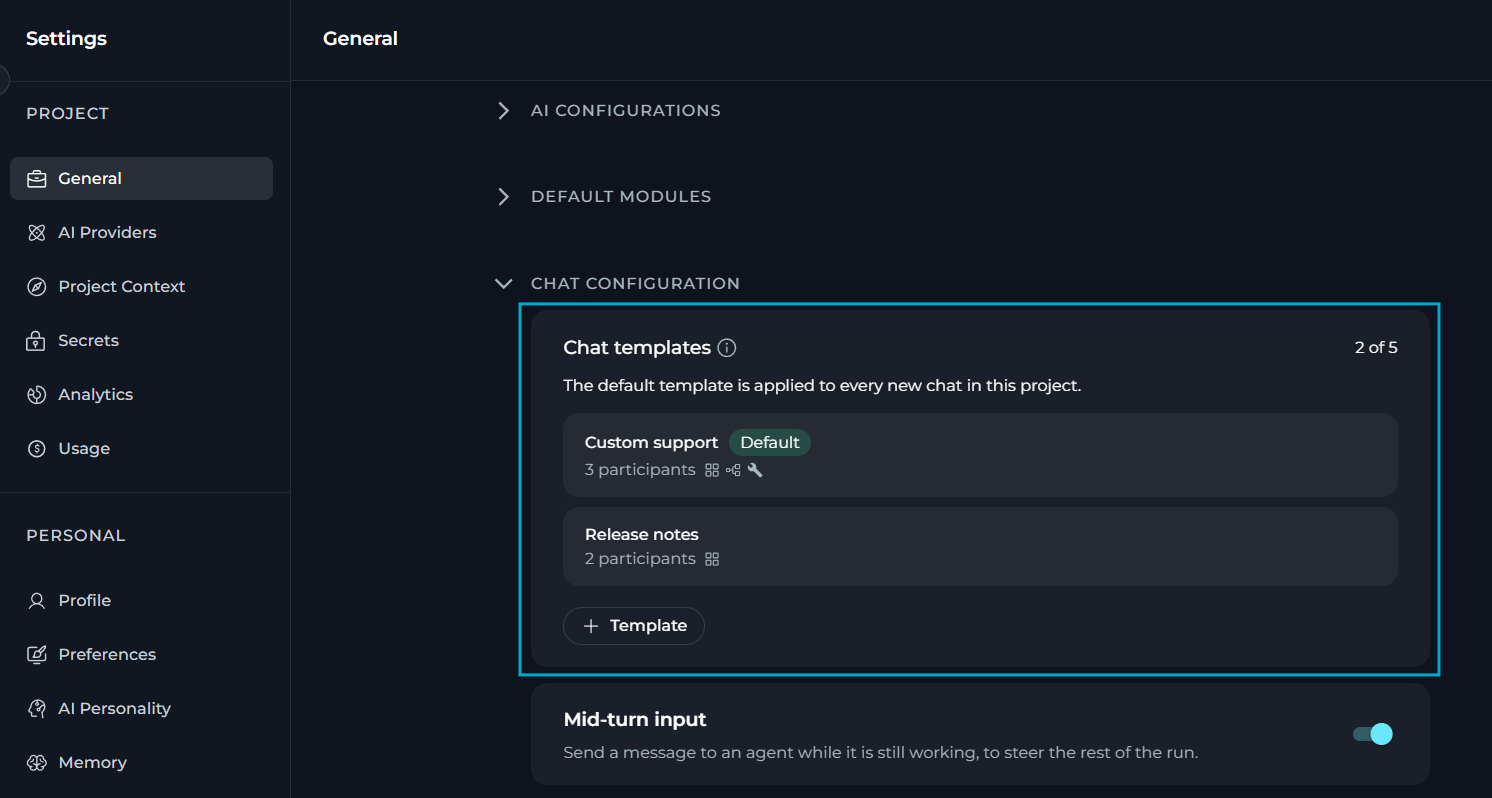Click the Analytics chart icon
This screenshot has width=1492, height=798.
(37, 395)
